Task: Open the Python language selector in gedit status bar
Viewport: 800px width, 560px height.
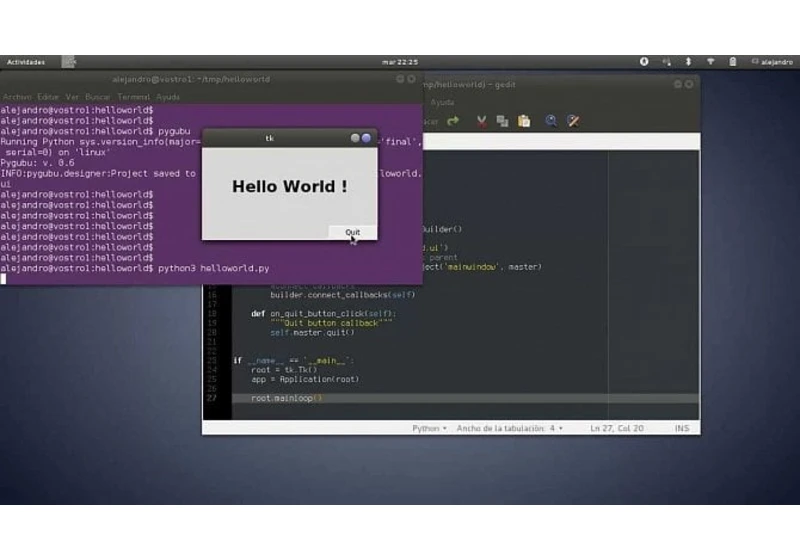Action: [x=430, y=428]
